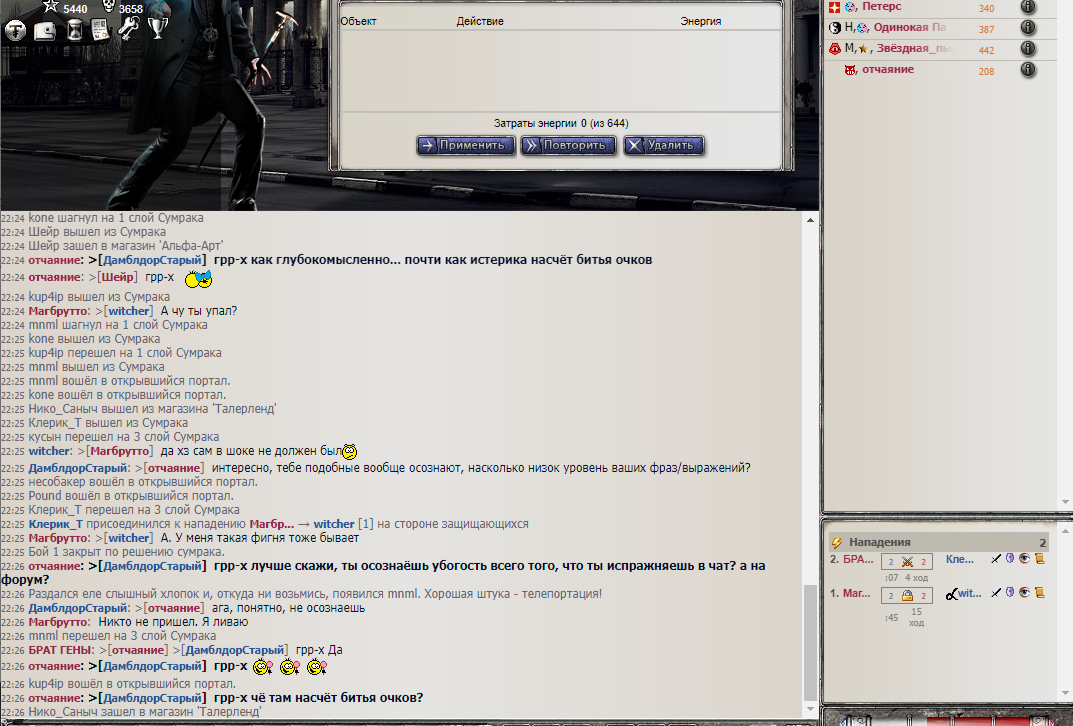Join attackers with sword in Маг... battle
The width and height of the screenshot is (1073, 726).
(x=996, y=593)
